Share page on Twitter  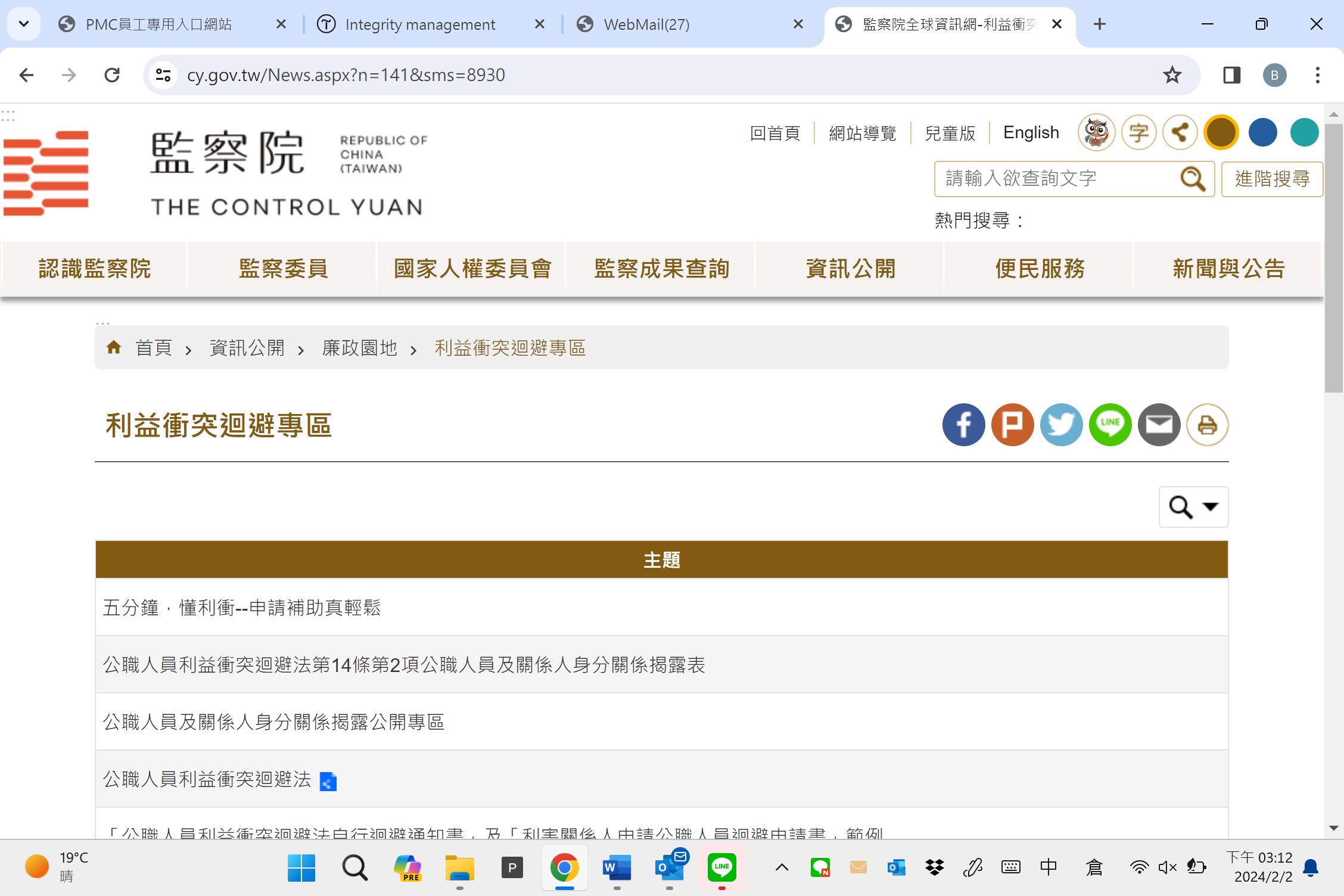click(1061, 425)
